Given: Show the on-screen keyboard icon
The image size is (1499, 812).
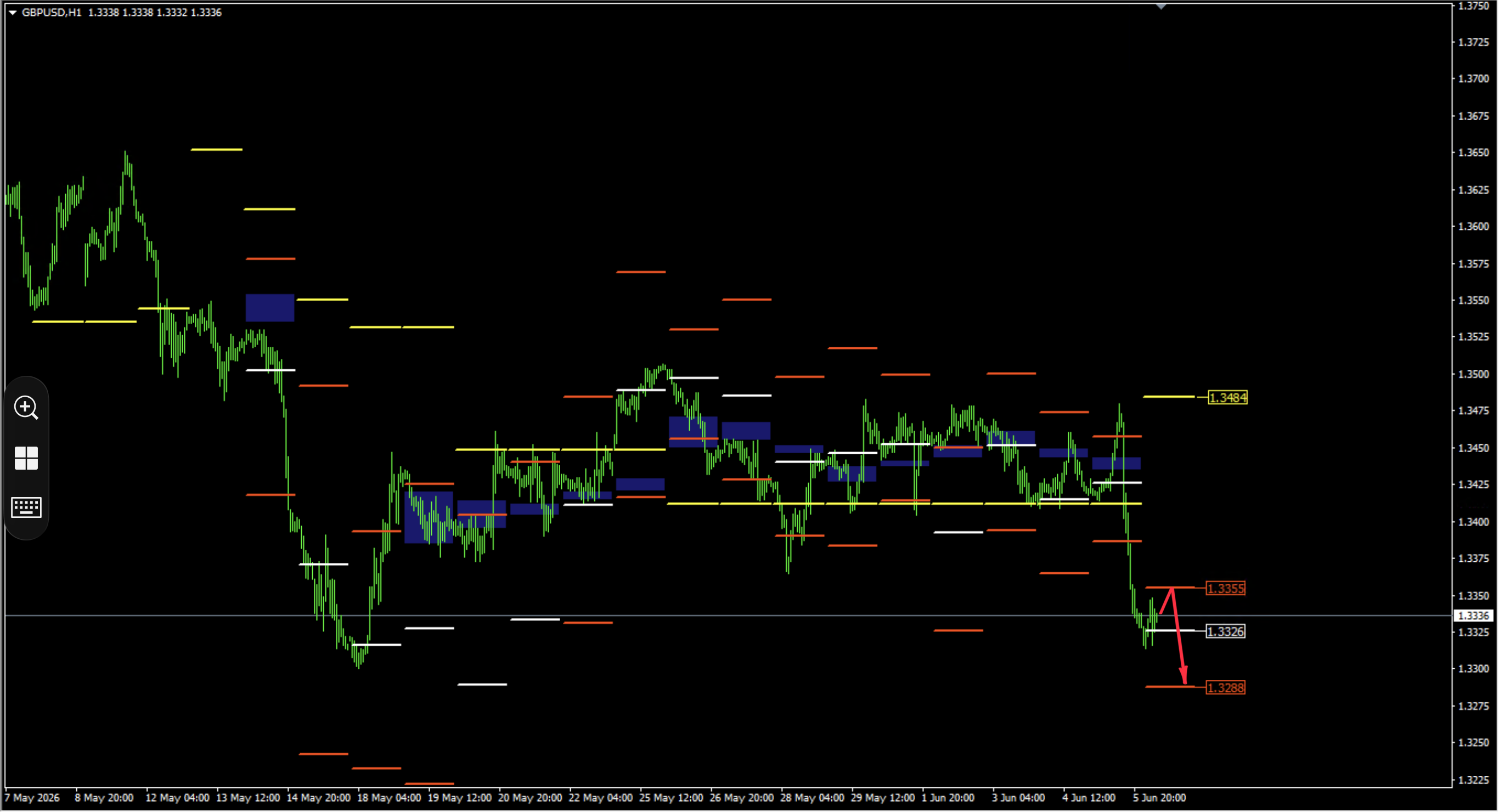Looking at the screenshot, I should pos(26,507).
